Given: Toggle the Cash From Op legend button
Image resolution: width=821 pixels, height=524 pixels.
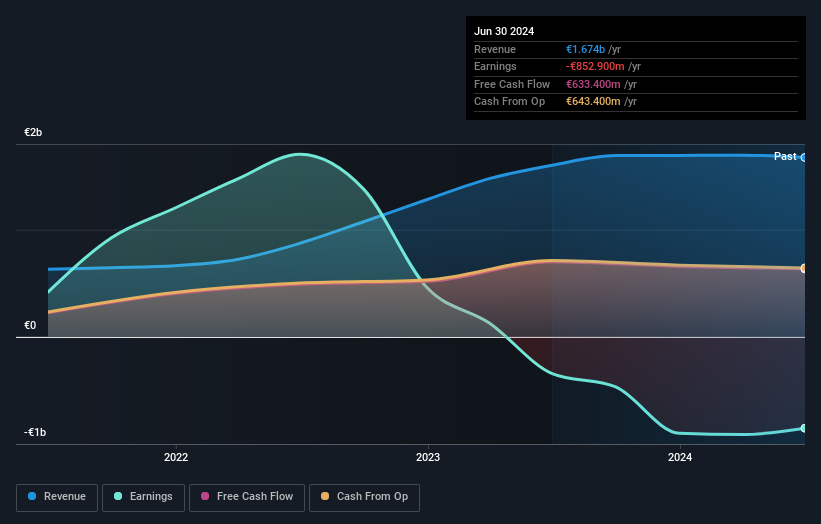Looking at the screenshot, I should click(x=364, y=497).
